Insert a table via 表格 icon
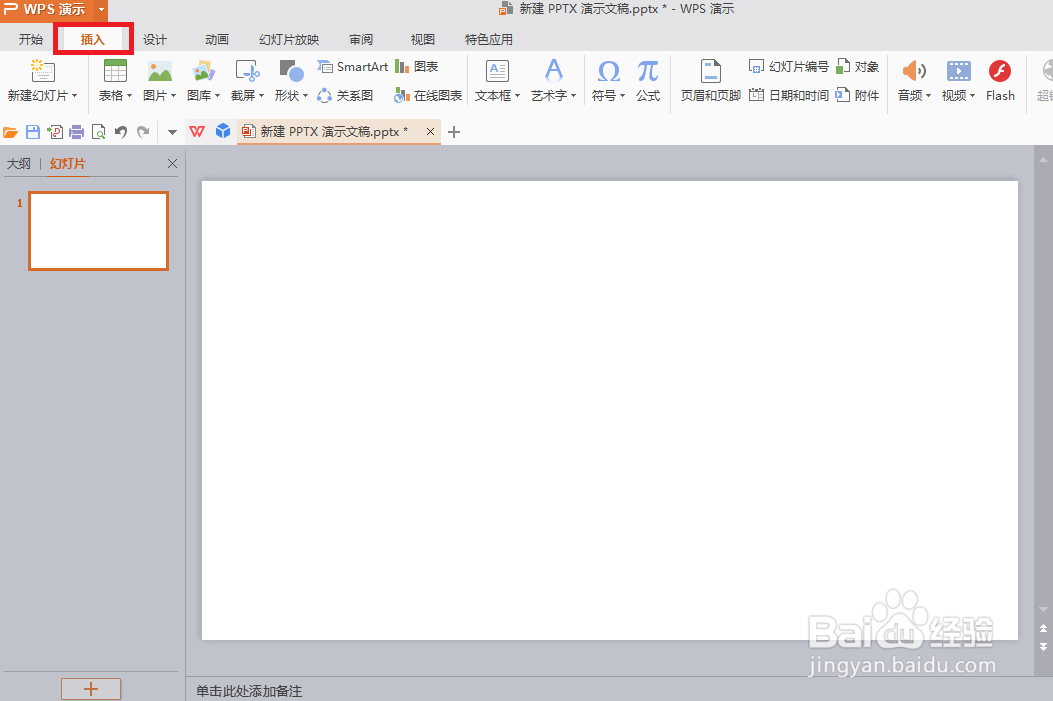Image resolution: width=1053 pixels, height=701 pixels. point(115,71)
